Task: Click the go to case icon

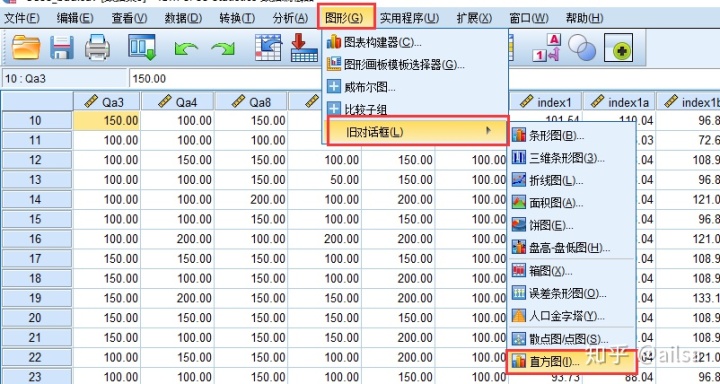Action: [268, 47]
